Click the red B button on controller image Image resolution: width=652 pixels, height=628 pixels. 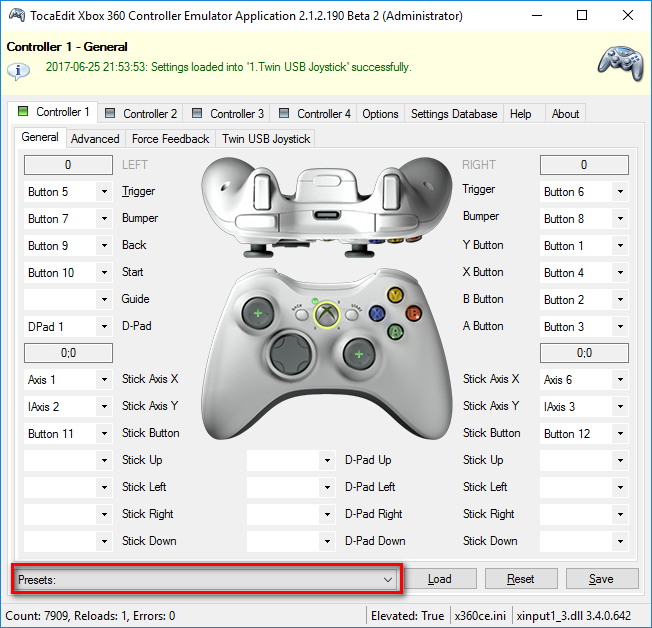tap(414, 313)
